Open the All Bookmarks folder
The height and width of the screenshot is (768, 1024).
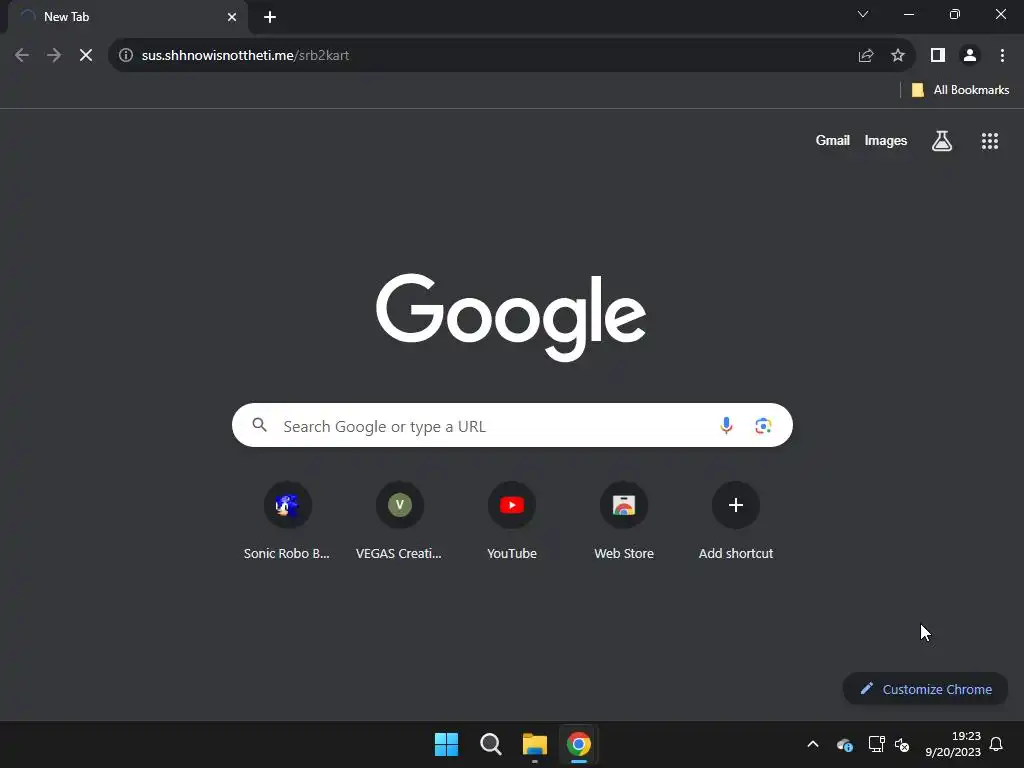[x=960, y=90]
